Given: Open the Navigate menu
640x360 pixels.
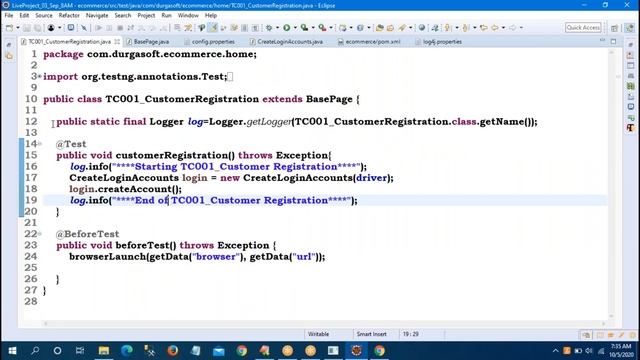Looking at the screenshot, I should [97, 16].
